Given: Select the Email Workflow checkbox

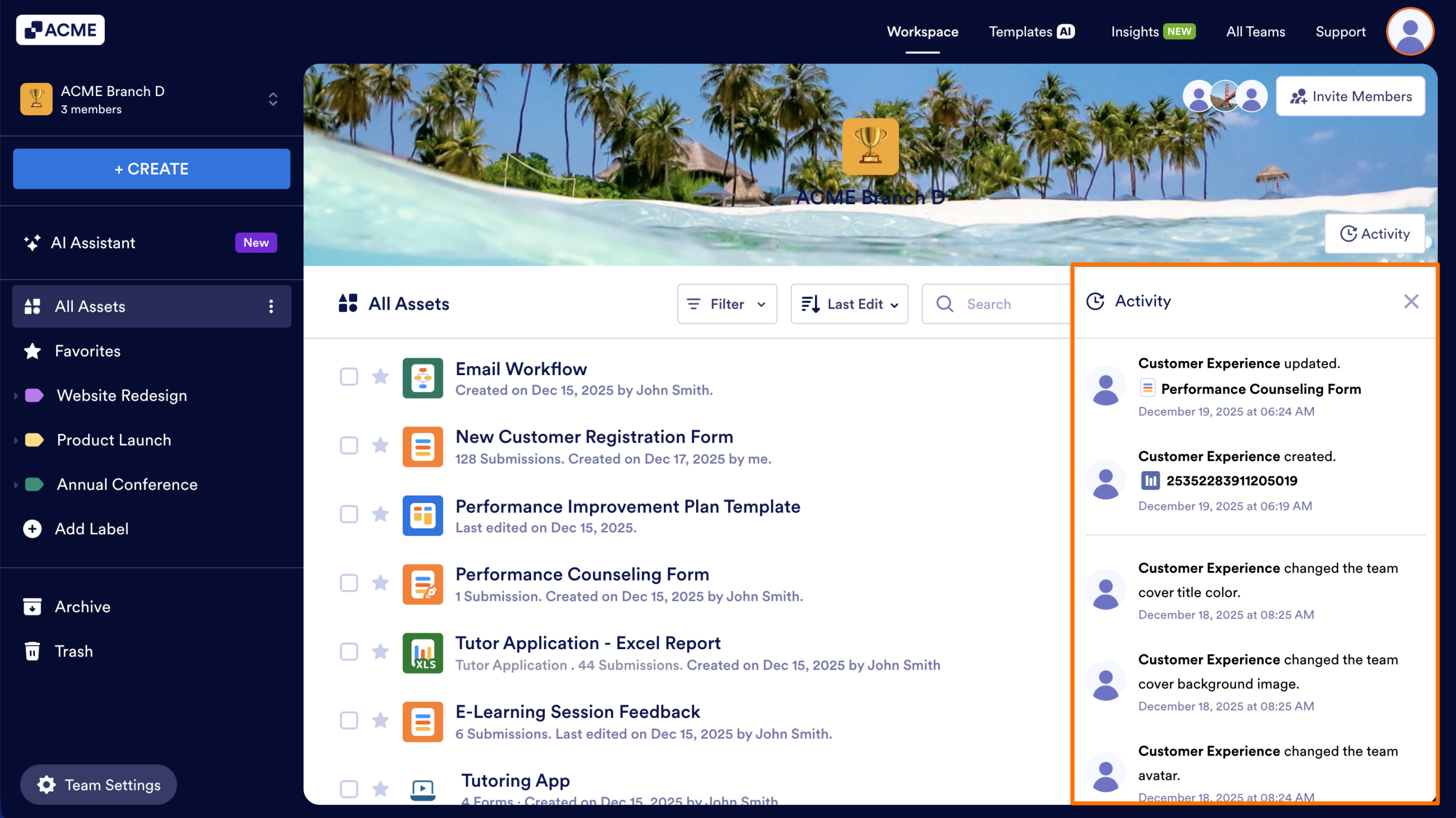Looking at the screenshot, I should [x=349, y=376].
